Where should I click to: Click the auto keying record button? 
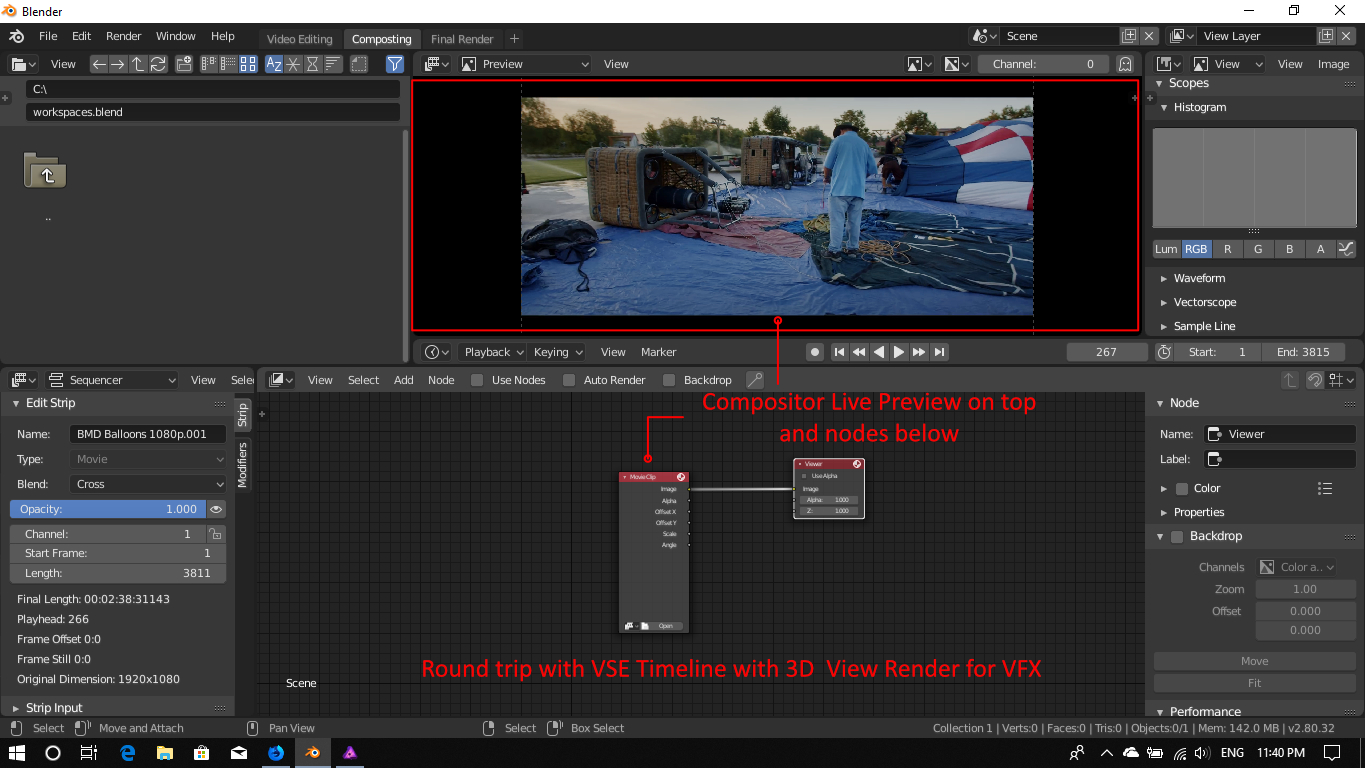click(x=815, y=352)
